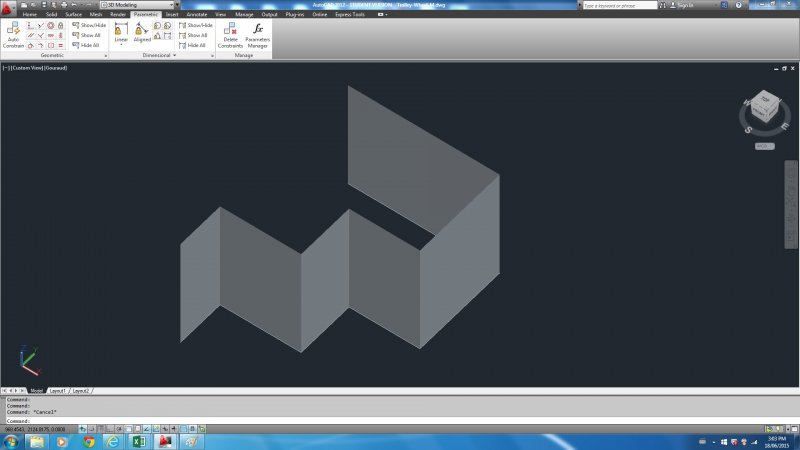Switch to the Home ribbon tab
The width and height of the screenshot is (800, 450).
tap(30, 14)
